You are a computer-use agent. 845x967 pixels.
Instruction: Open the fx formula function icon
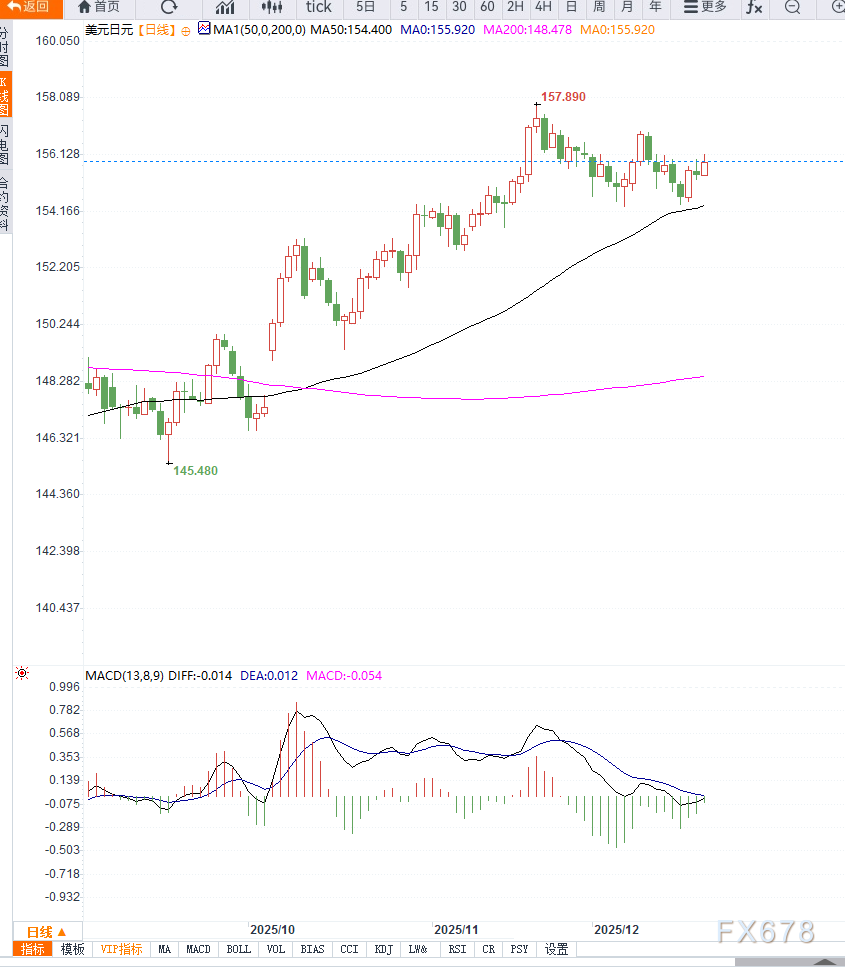pos(754,7)
